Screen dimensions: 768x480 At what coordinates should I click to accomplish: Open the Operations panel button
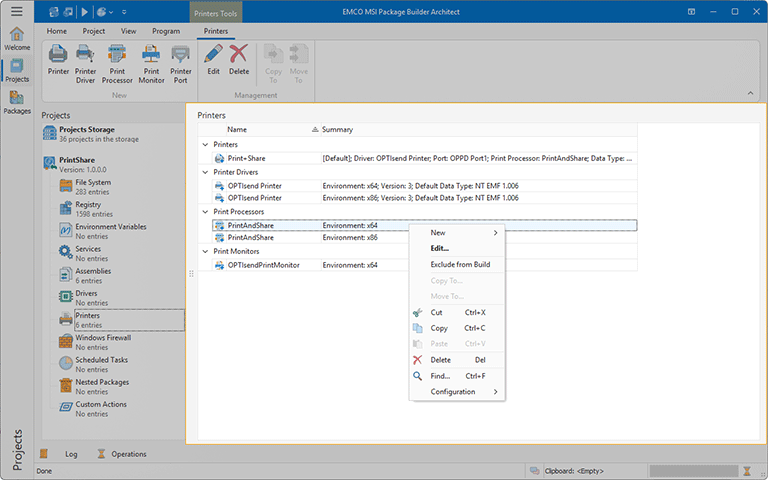point(122,454)
